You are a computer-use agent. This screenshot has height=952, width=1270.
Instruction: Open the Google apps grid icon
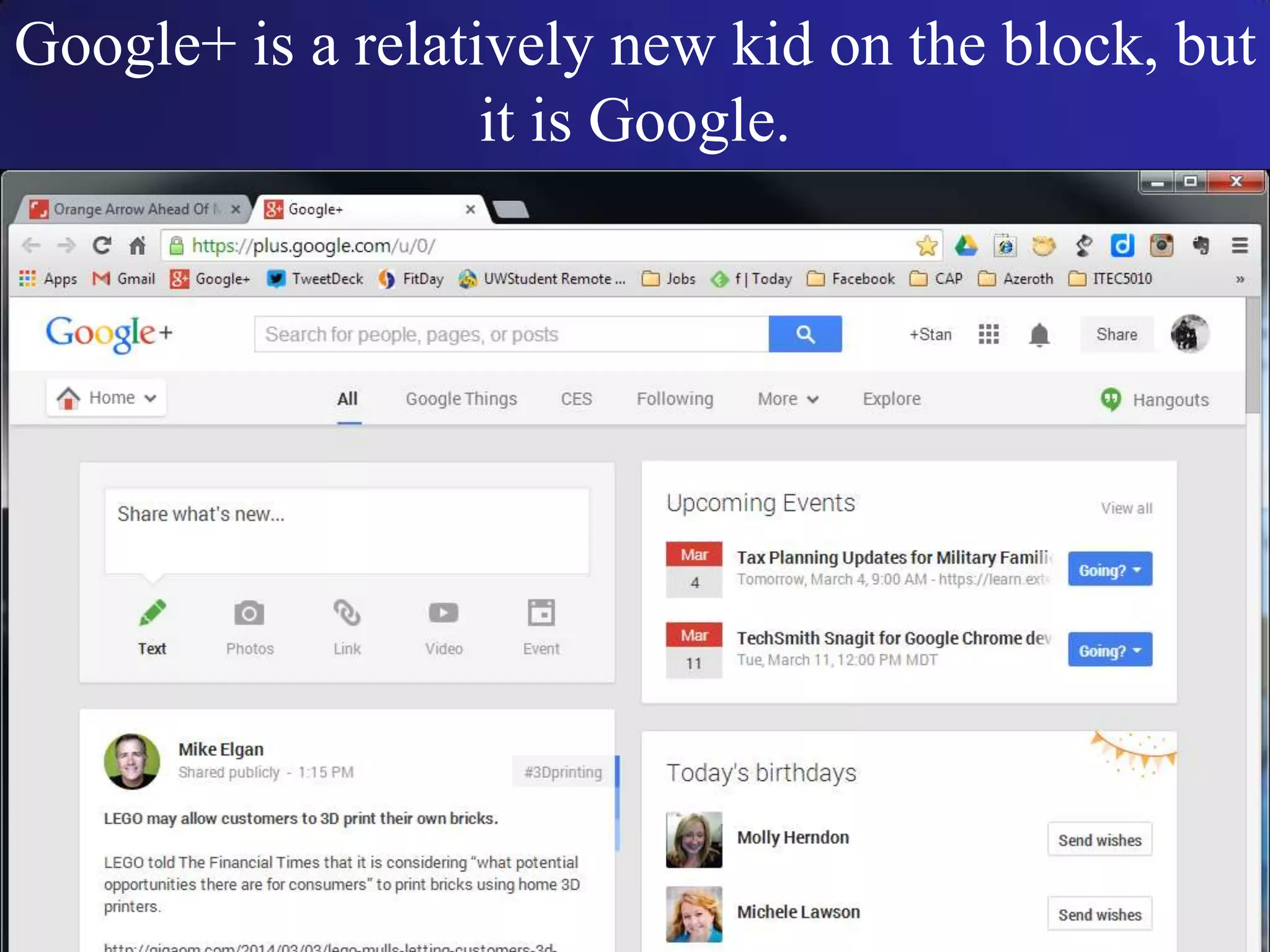tap(988, 334)
